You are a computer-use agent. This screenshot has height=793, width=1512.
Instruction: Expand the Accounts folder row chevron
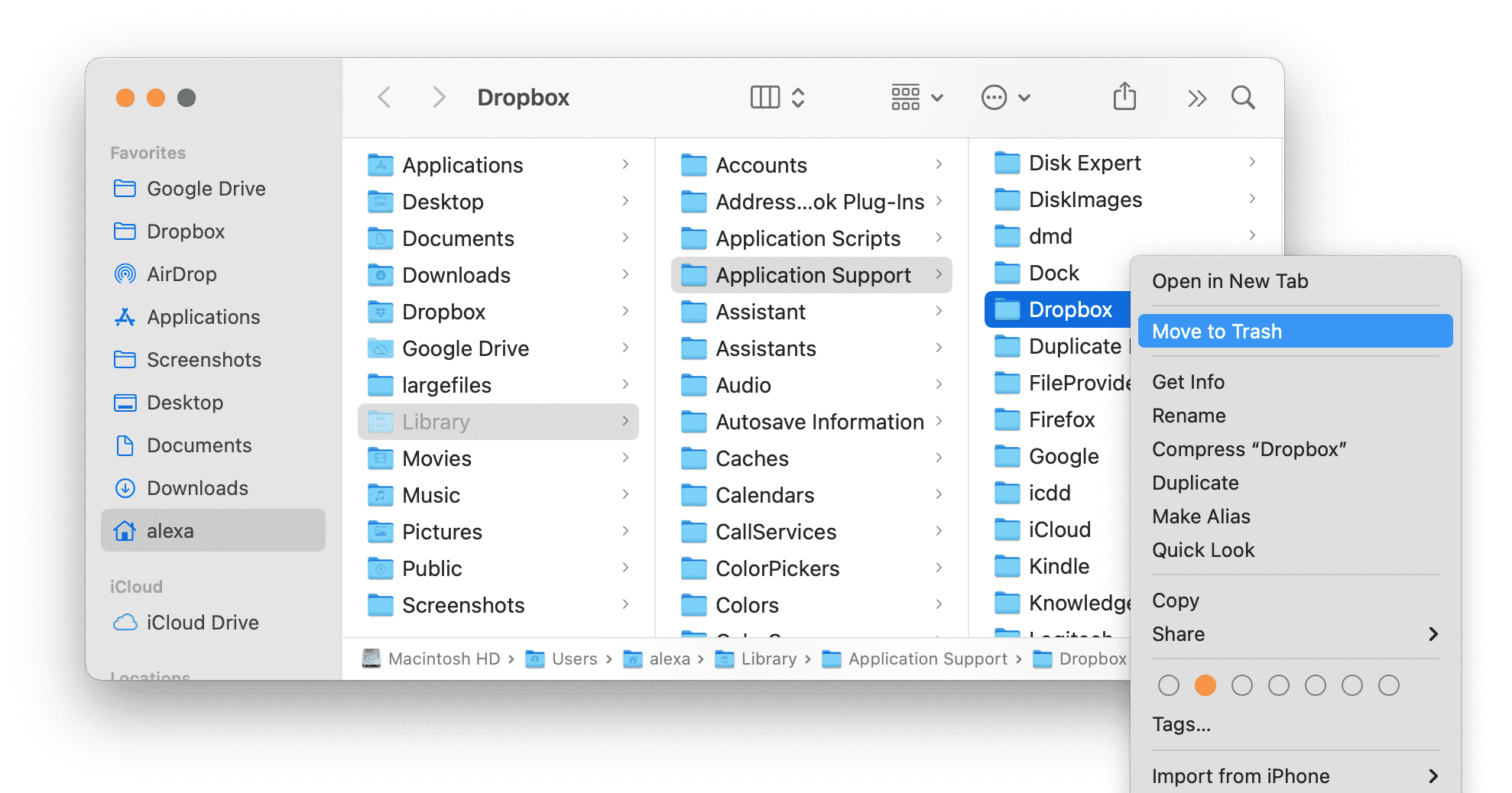pyautogui.click(x=939, y=164)
